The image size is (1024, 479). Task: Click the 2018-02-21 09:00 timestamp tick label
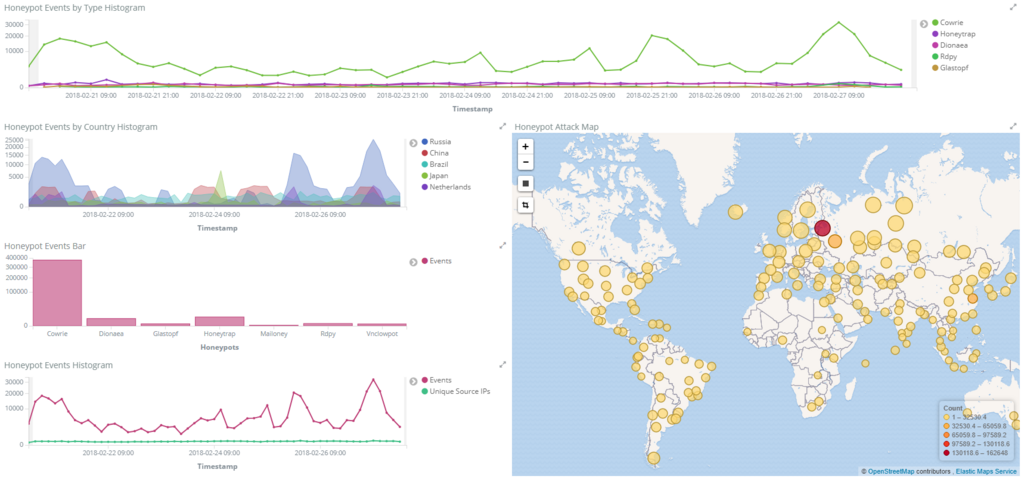91,95
